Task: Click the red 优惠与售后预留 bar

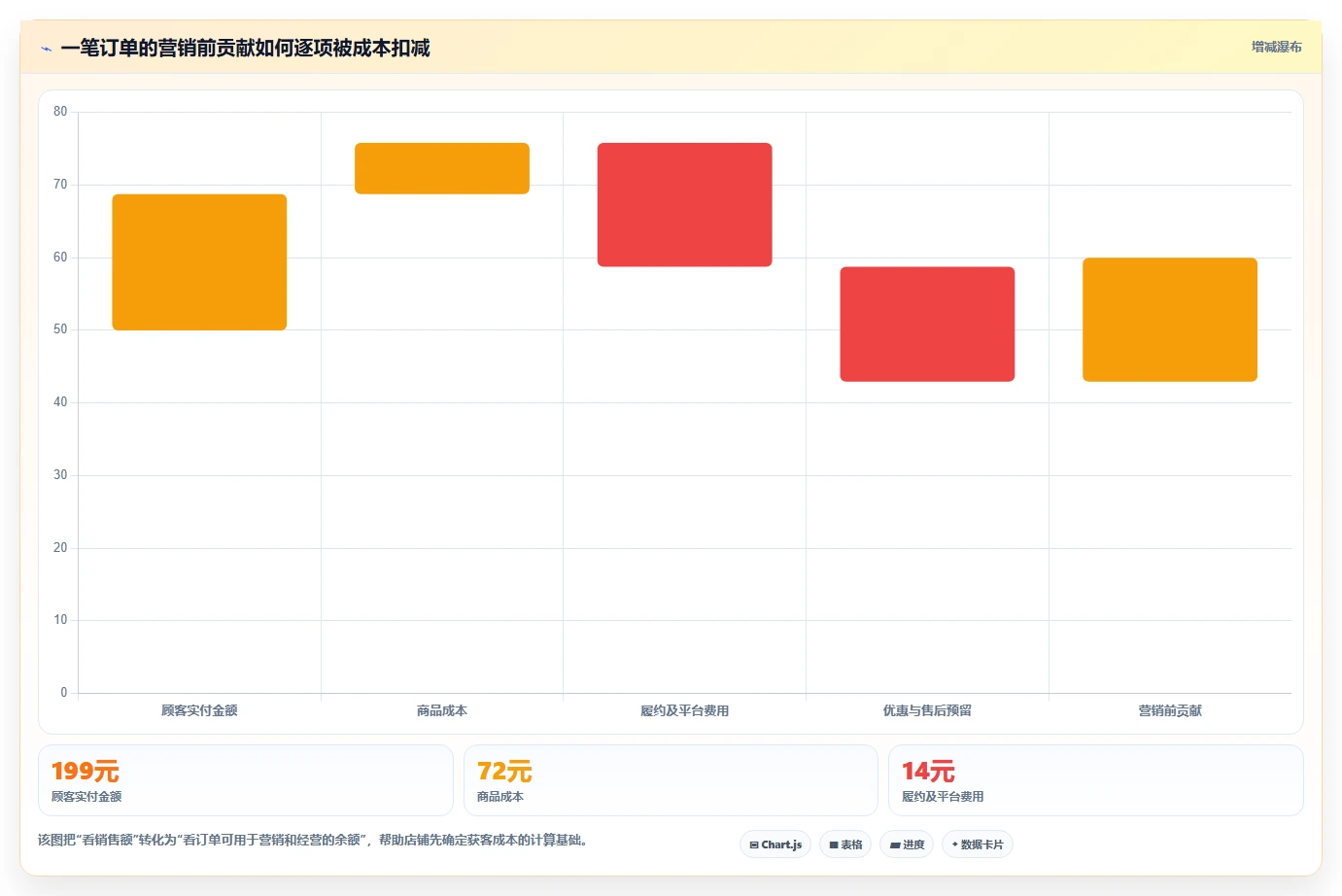Action: (x=927, y=325)
